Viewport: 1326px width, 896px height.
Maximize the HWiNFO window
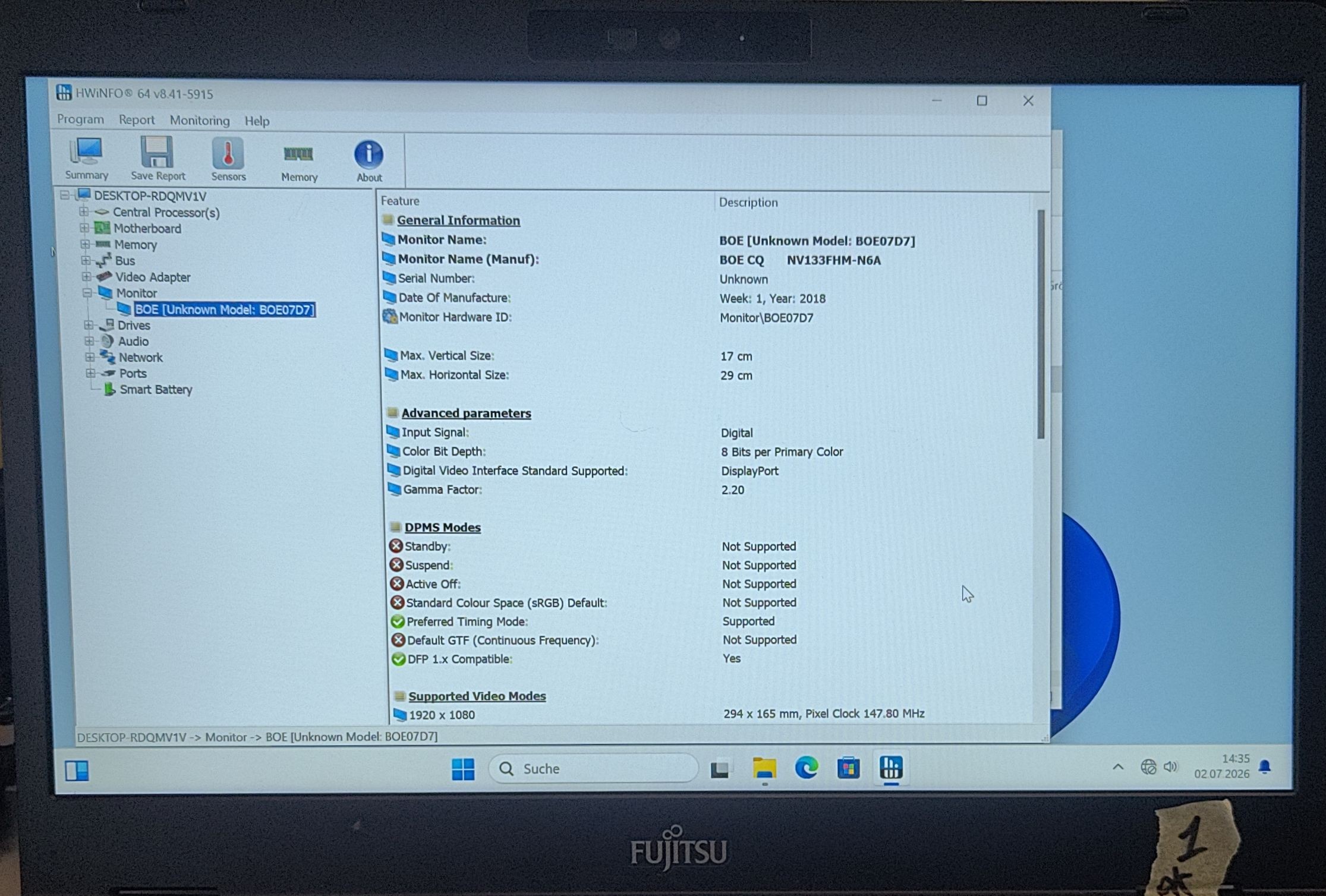[982, 100]
